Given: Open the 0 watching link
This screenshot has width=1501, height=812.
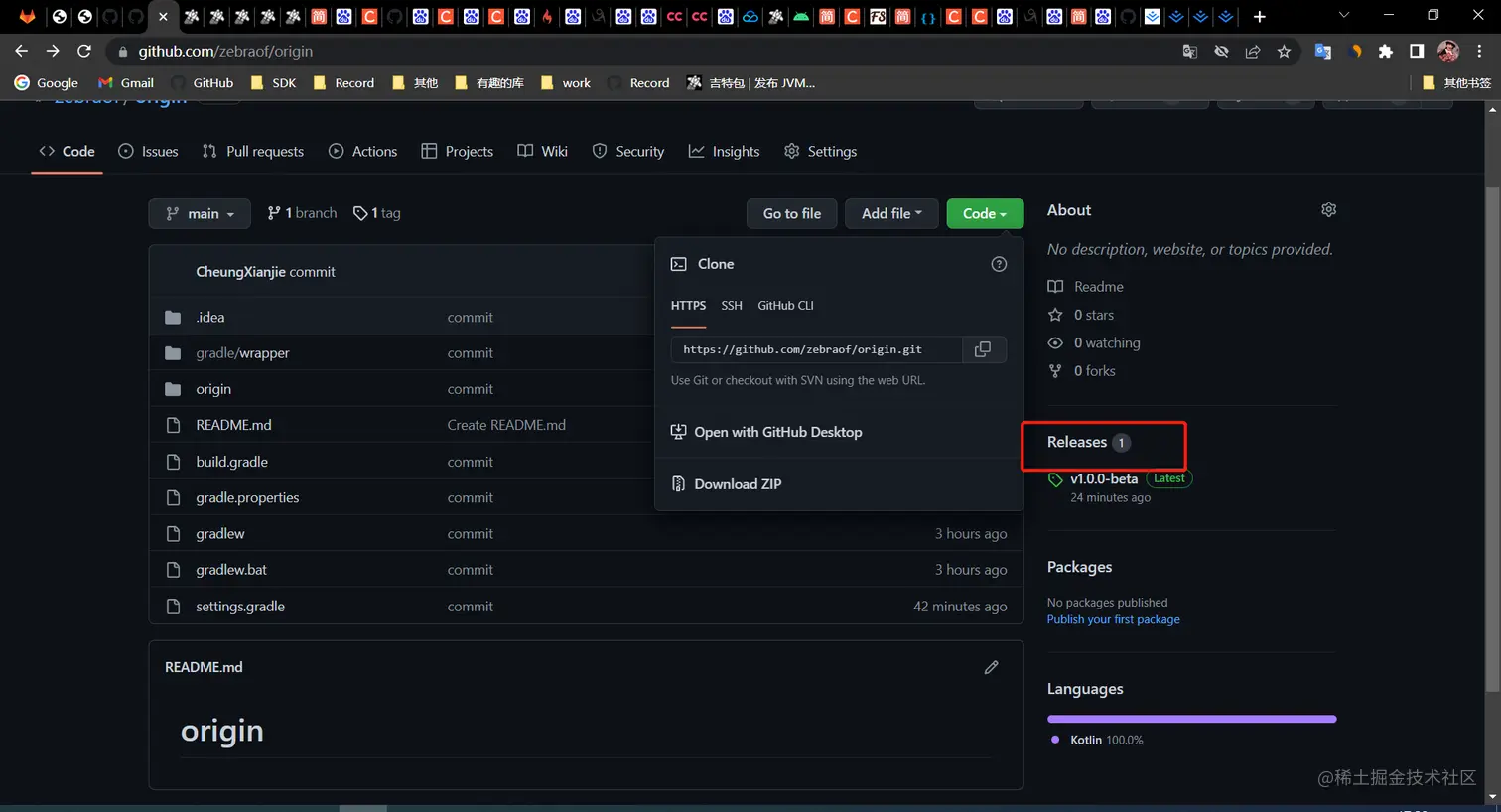Looking at the screenshot, I should click(1094, 342).
